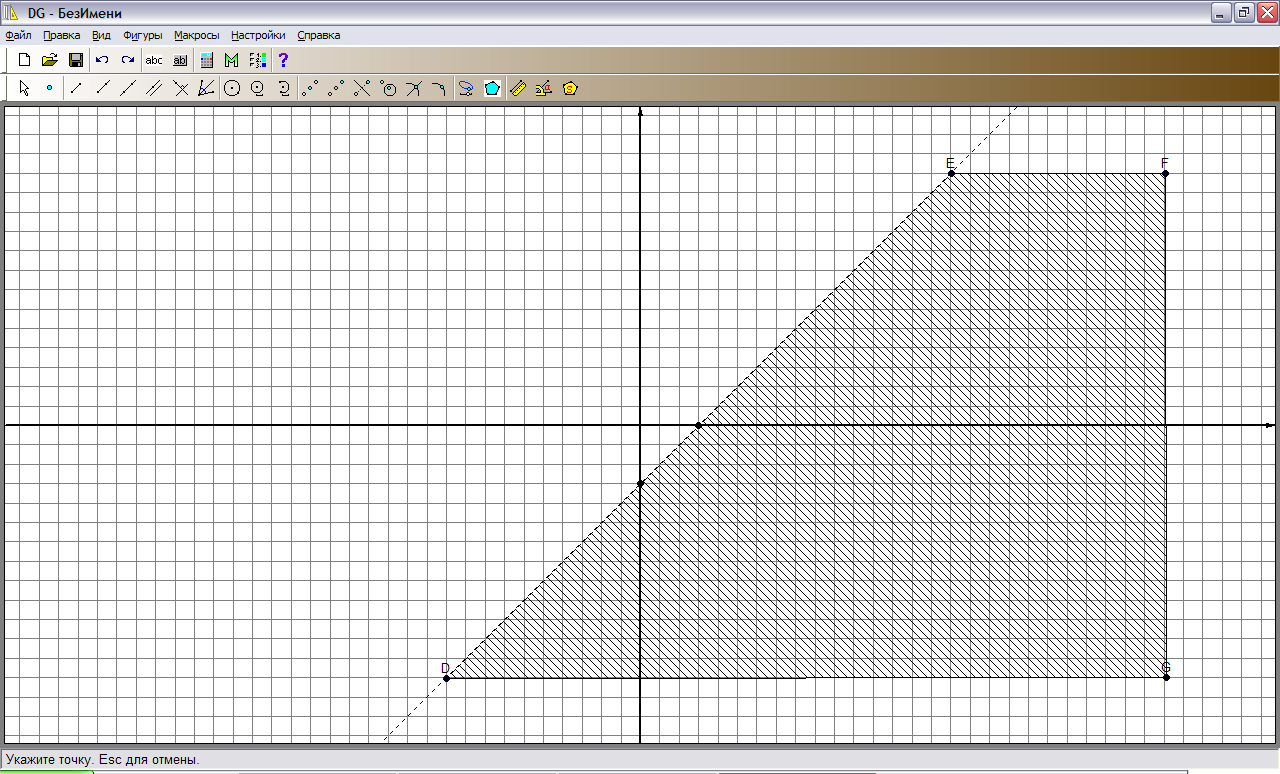Open the Файл menu
Image resolution: width=1280 pixels, height=774 pixels.
[x=18, y=35]
